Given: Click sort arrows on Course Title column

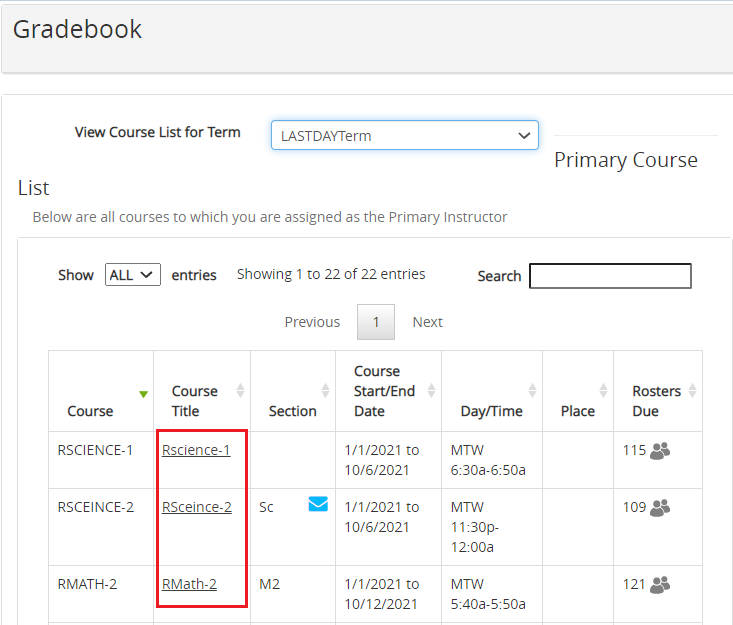Looking at the screenshot, I should tap(240, 391).
